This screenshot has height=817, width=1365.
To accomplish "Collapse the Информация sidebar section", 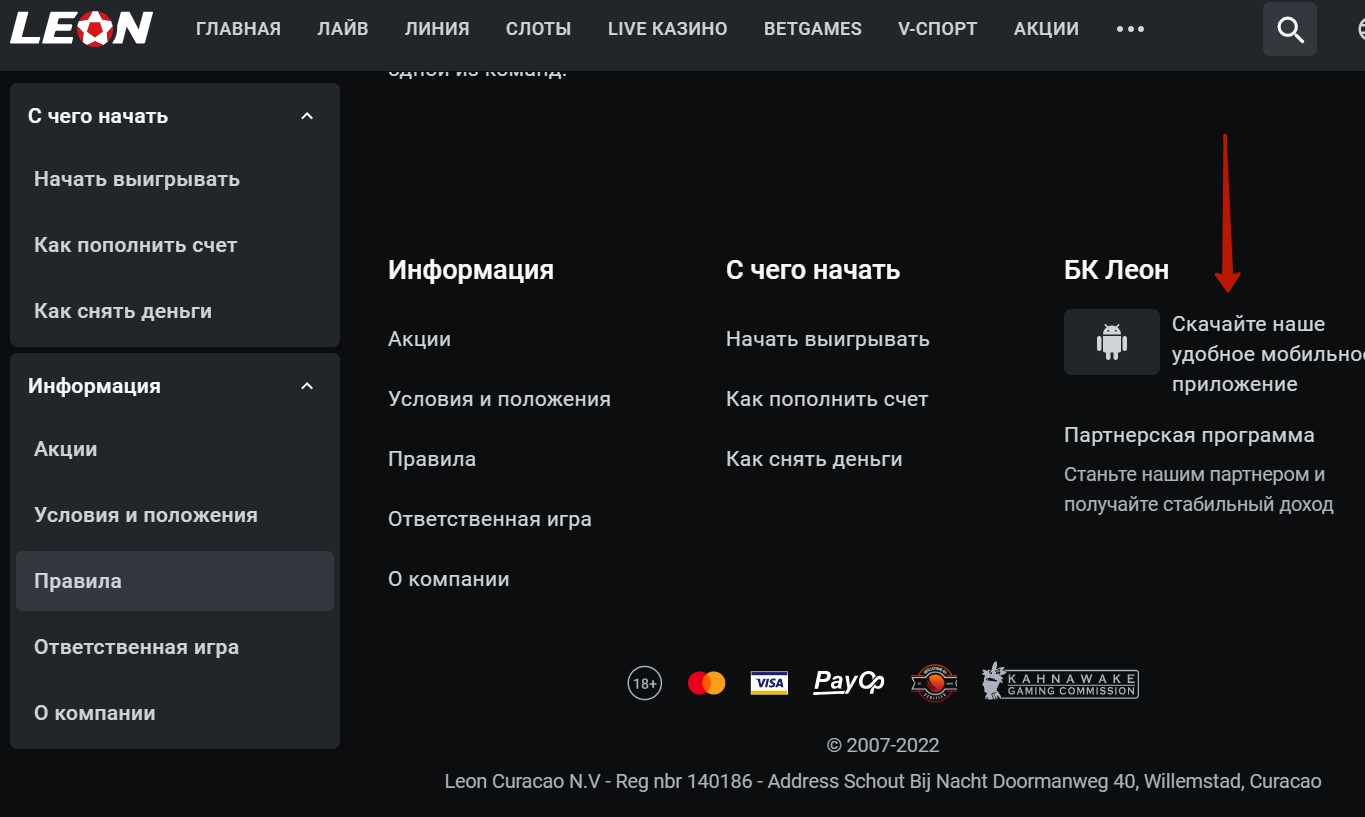I will coord(309,385).
